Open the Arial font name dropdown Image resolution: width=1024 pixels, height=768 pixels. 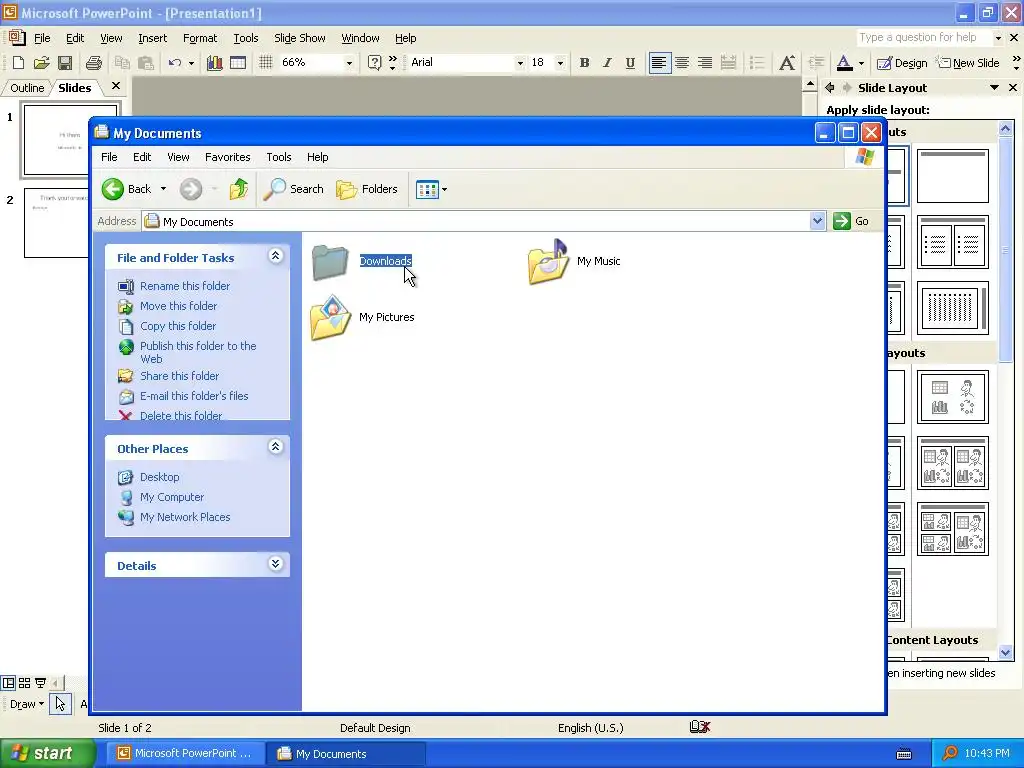tap(520, 63)
